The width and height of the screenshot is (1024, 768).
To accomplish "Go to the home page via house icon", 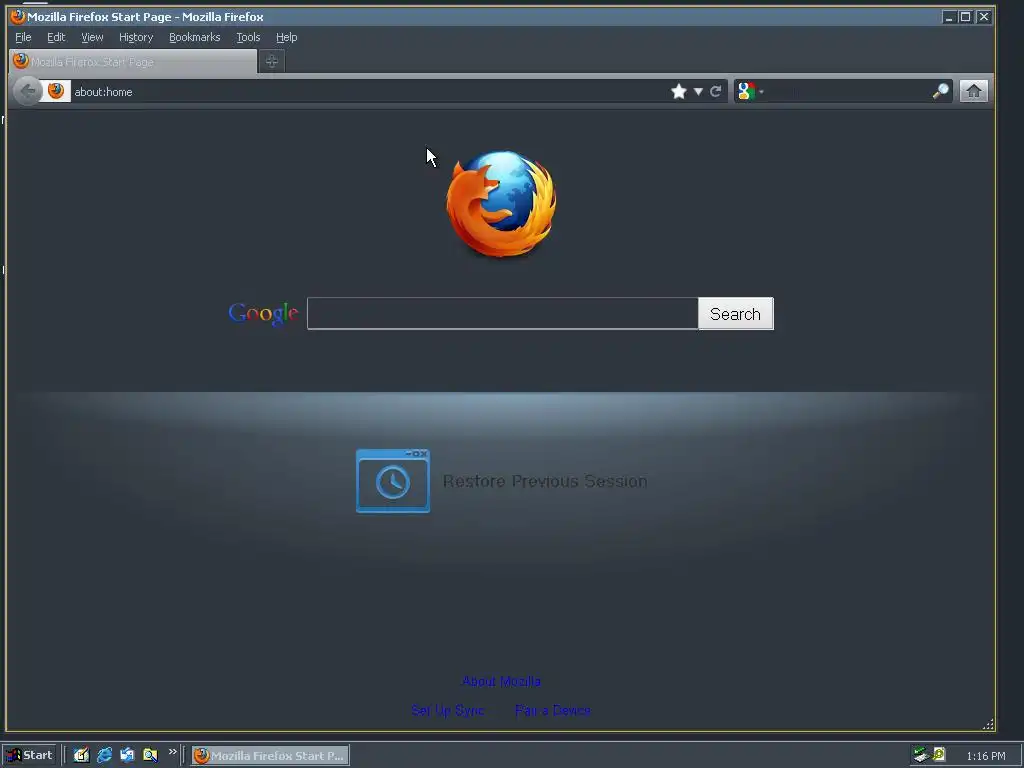I will coord(974,91).
